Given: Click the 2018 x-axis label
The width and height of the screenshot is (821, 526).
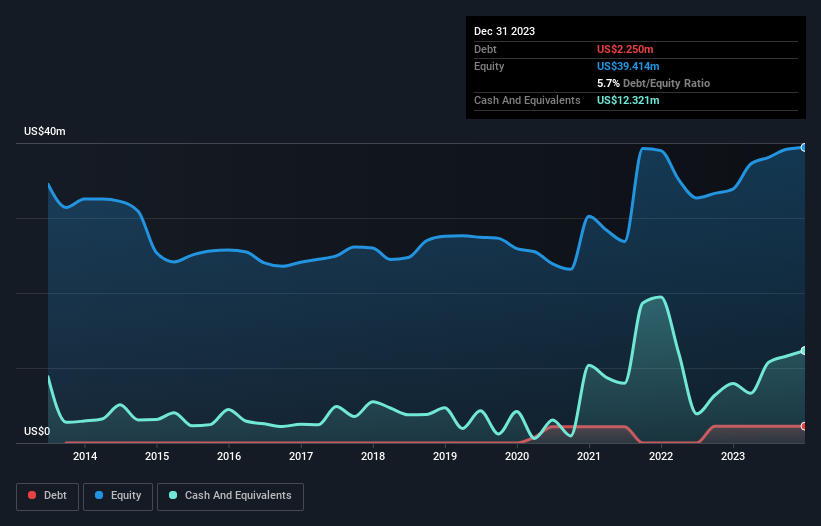Looking at the screenshot, I should click(373, 456).
